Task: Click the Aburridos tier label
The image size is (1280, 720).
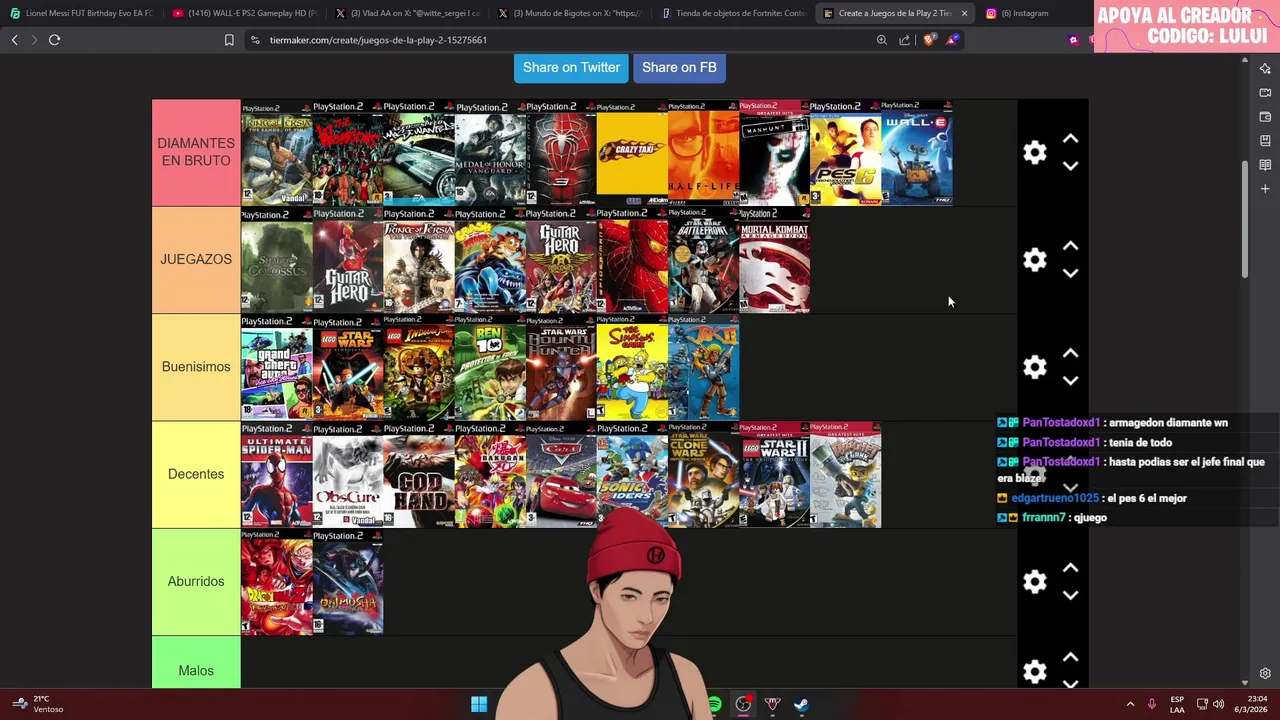Action: [x=196, y=582]
